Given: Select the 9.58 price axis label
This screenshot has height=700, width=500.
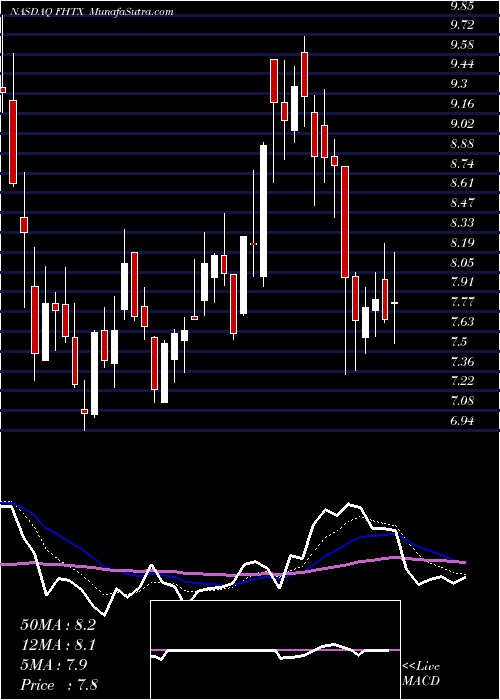Looking at the screenshot, I should pos(461,45).
